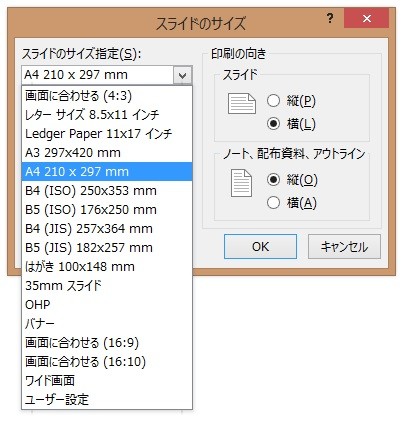The height and width of the screenshot is (423, 415).
Task: Select Ledger Paper 11x17 インチ option
Action: point(107,134)
